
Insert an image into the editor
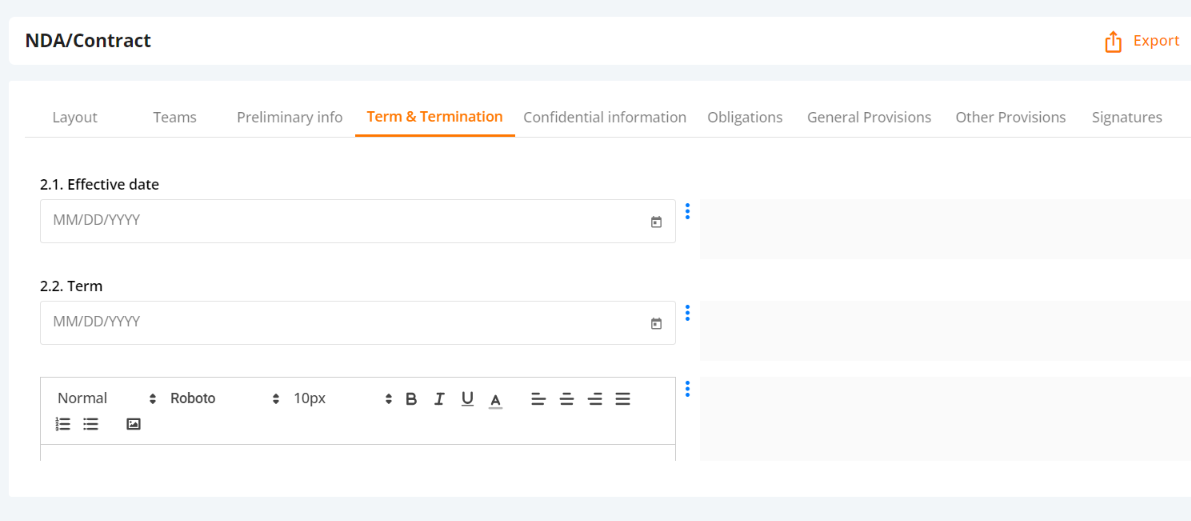pos(134,424)
